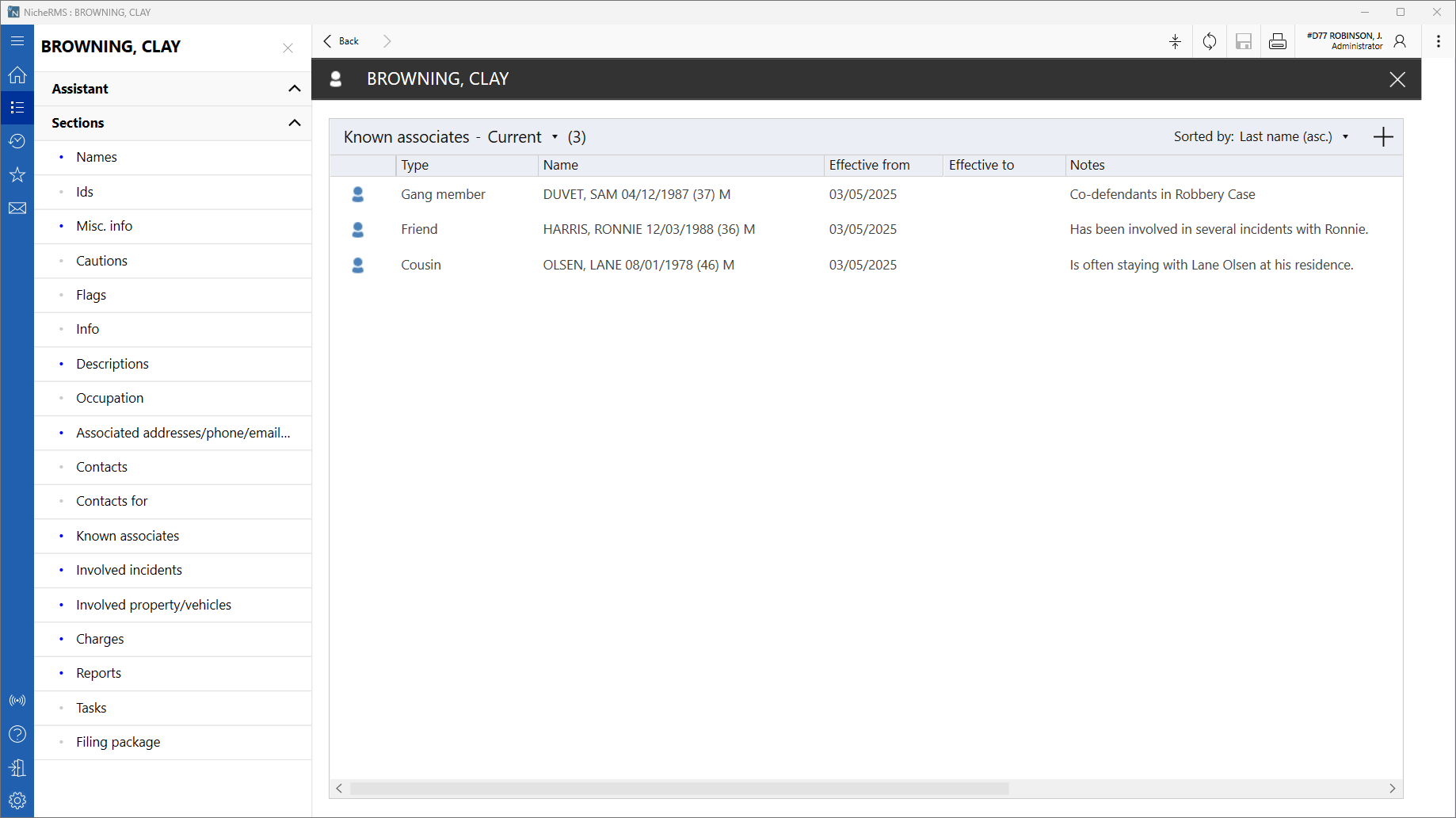Open favorites star icon in sidebar
1456x818 pixels.
tap(17, 174)
